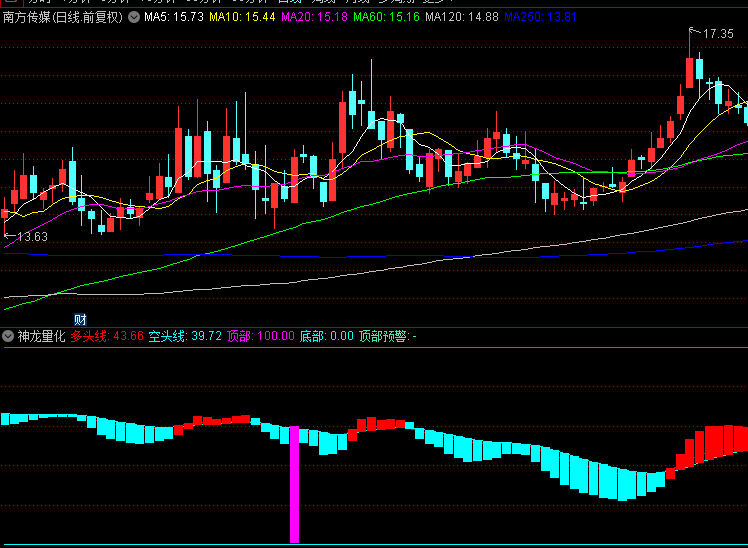Screen dimensions: 748x548
Task: Click the green MA60: 15.16 label
Action: click(386, 17)
